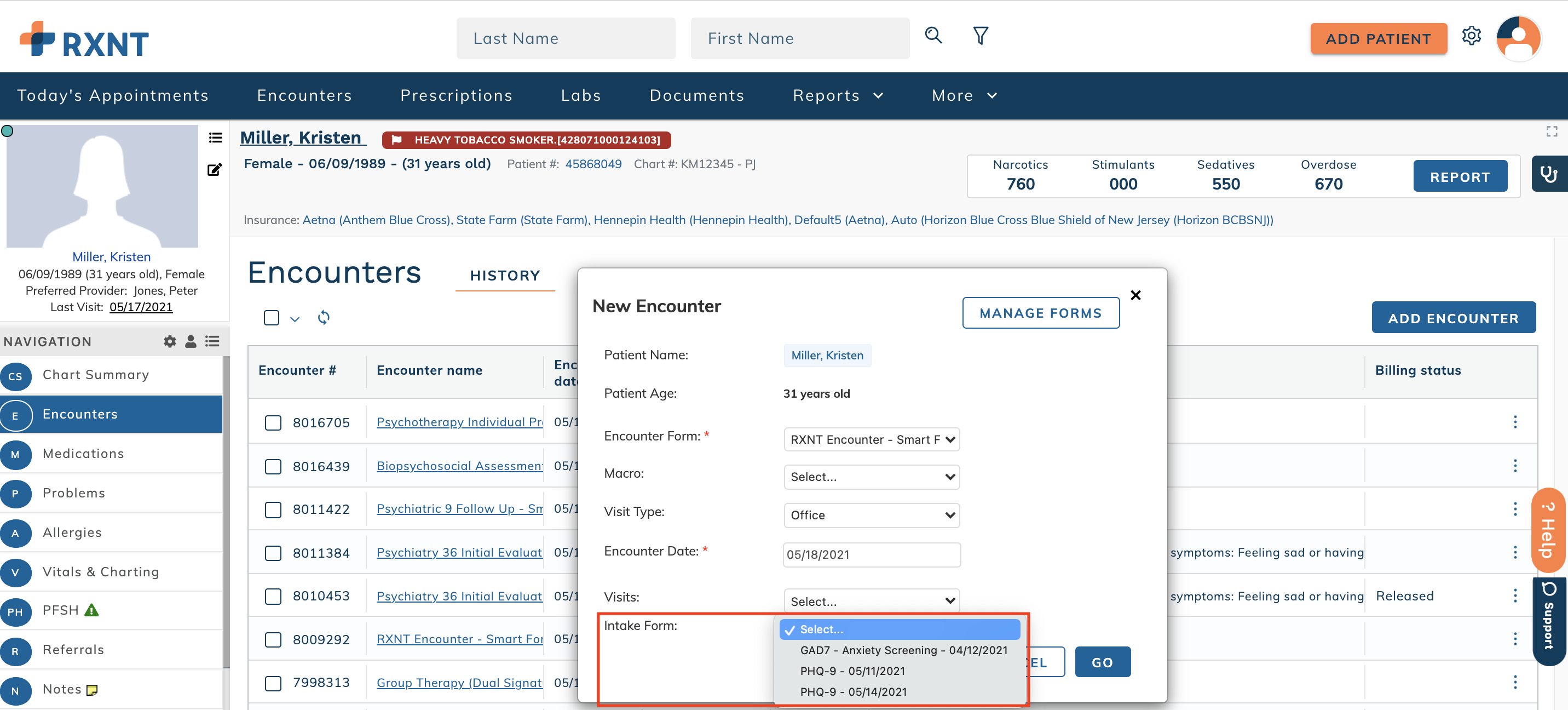Click the Add Patient button
The image size is (1568, 710).
[1378, 39]
